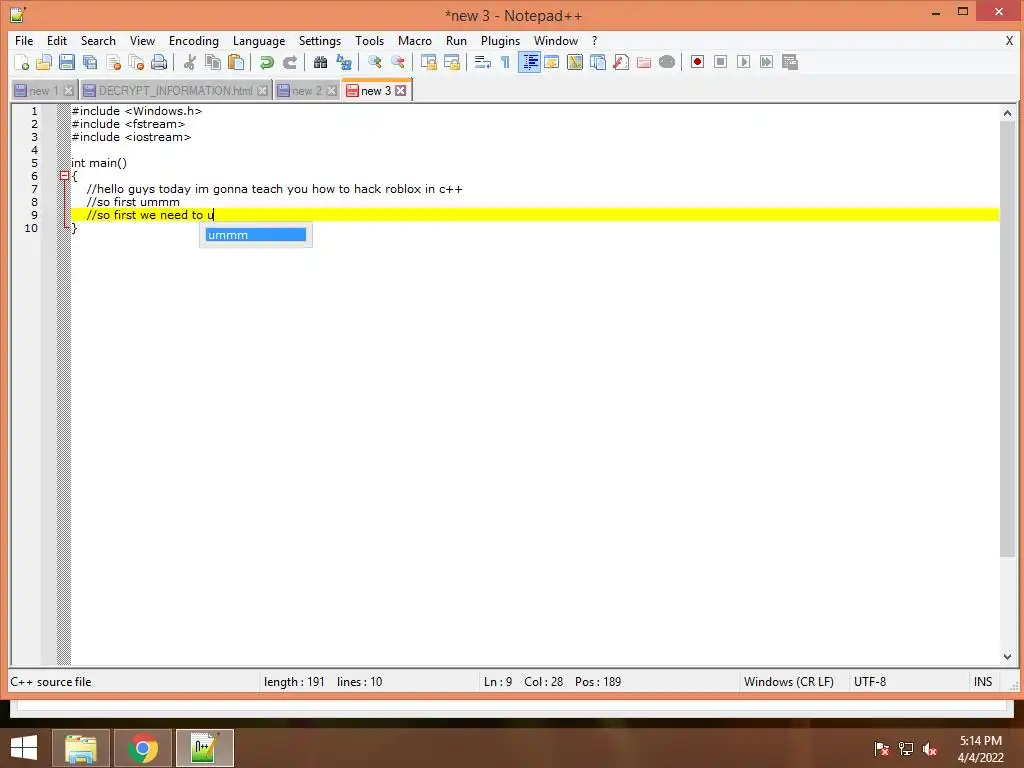
Task: Open File Explorer from taskbar
Action: (80, 748)
